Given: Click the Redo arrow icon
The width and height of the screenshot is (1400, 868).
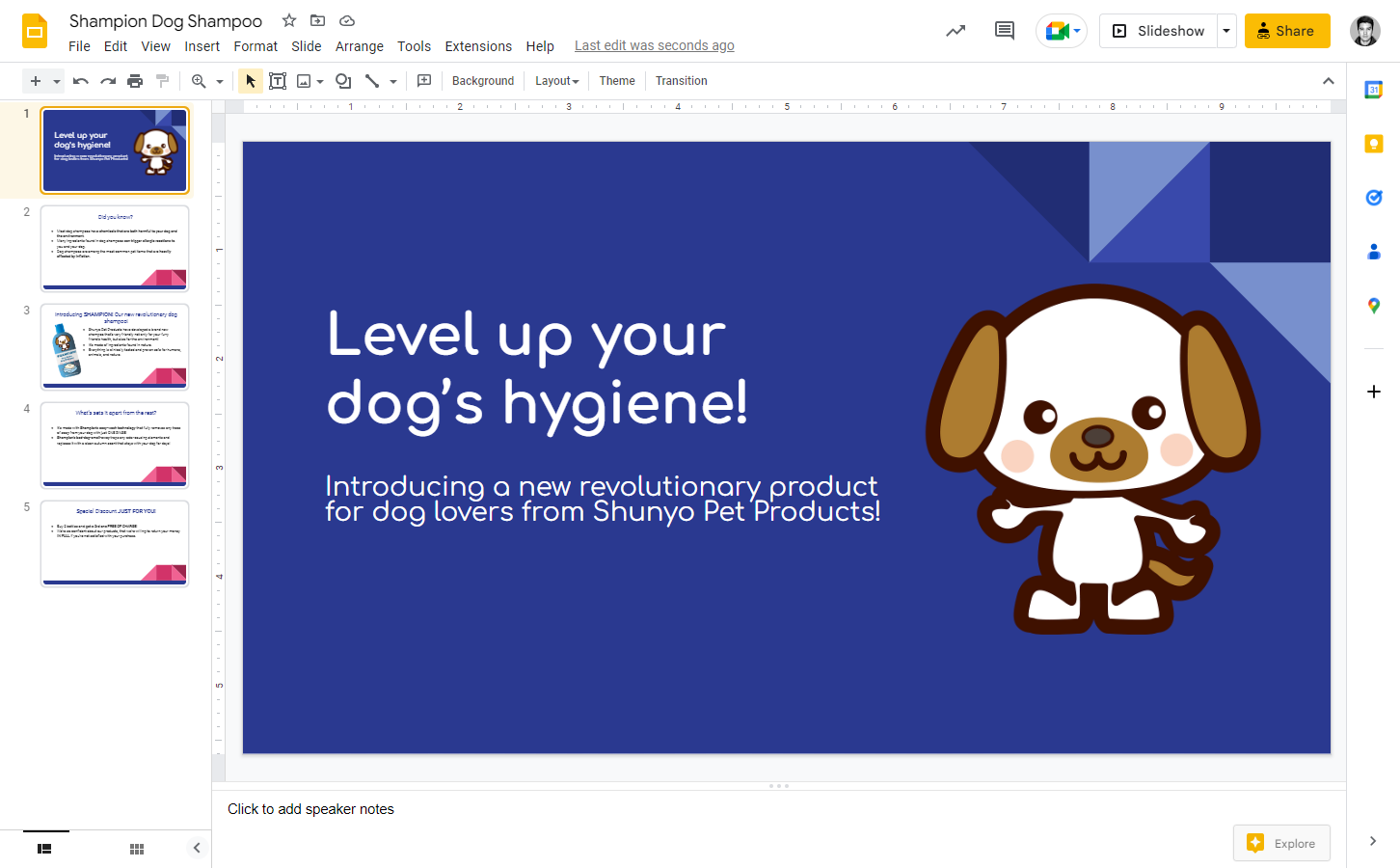Looking at the screenshot, I should (108, 81).
